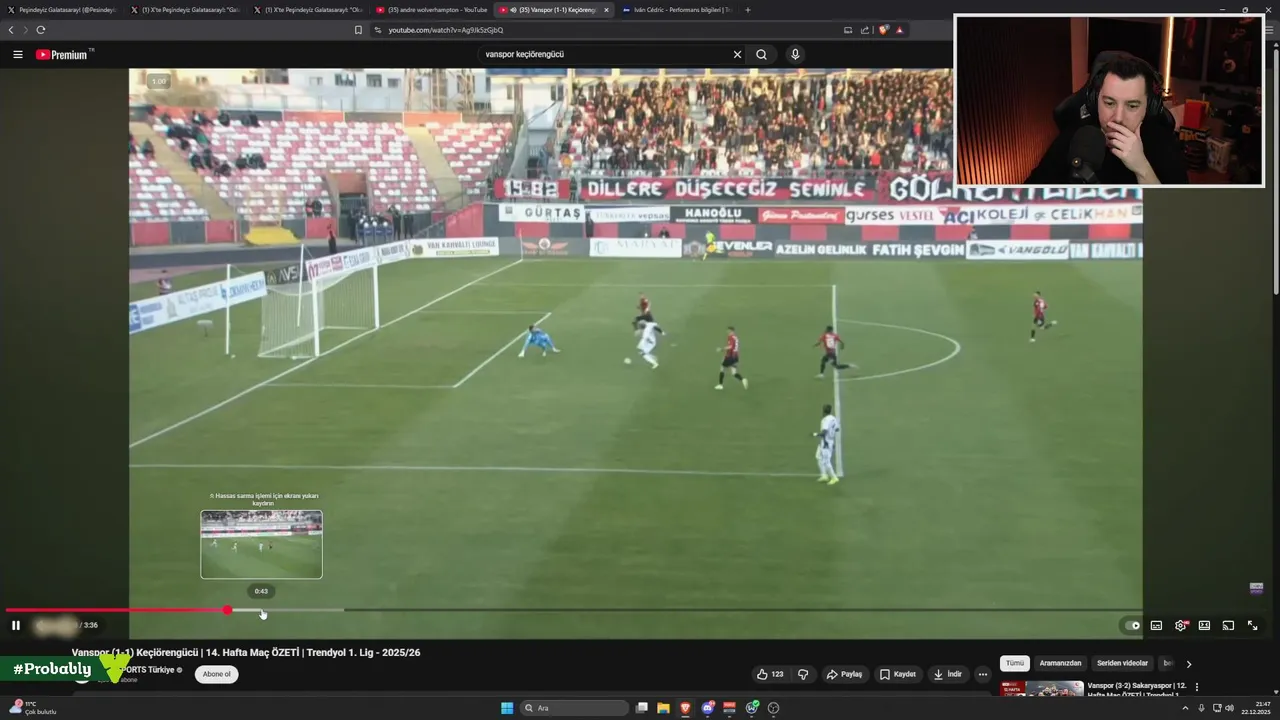The width and height of the screenshot is (1280, 720).
Task: Clear the search query with X
Action: point(737,55)
